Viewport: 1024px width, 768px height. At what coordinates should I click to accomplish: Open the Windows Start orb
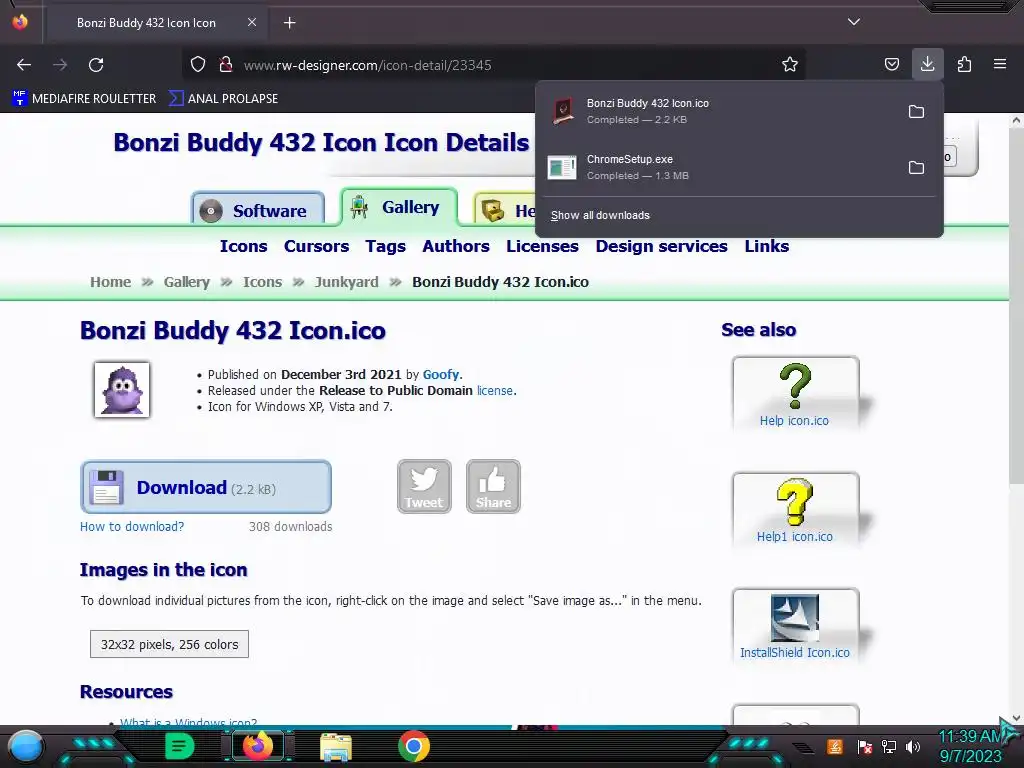tap(25, 746)
